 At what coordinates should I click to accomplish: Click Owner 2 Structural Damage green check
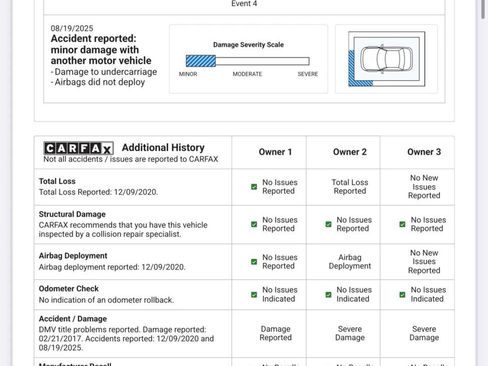point(328,224)
